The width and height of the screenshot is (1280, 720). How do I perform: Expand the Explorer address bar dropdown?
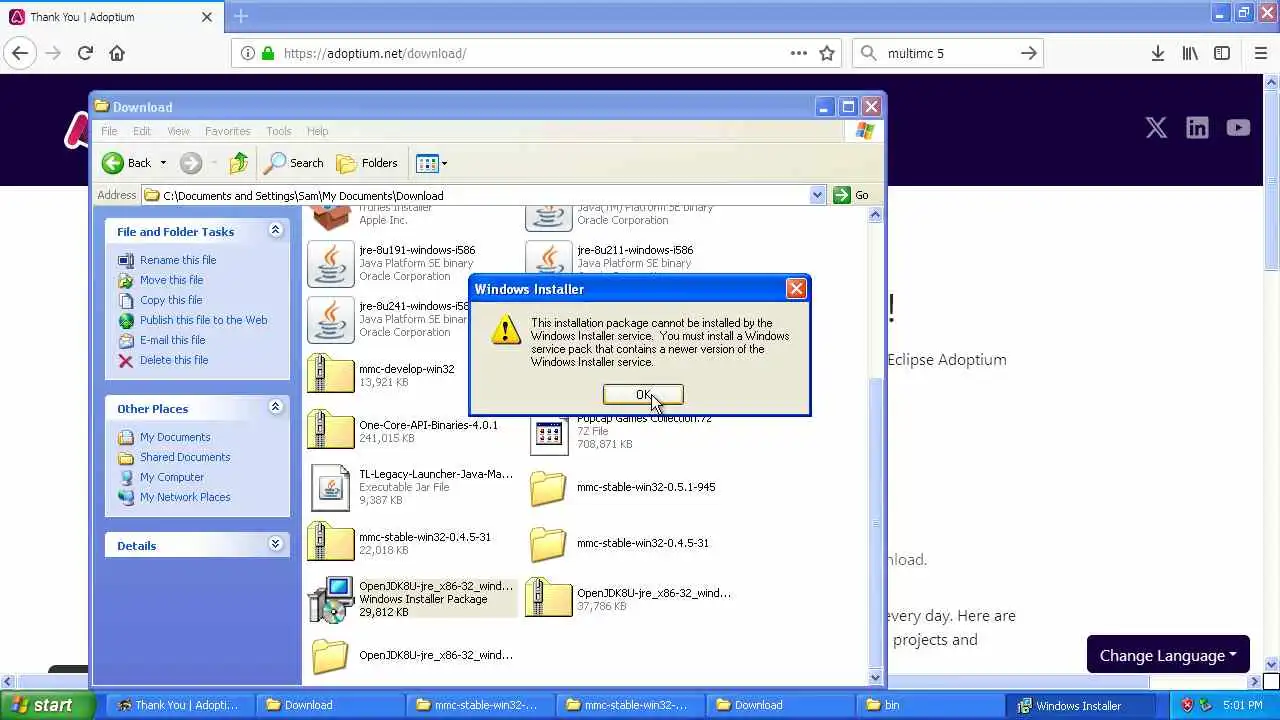click(817, 195)
